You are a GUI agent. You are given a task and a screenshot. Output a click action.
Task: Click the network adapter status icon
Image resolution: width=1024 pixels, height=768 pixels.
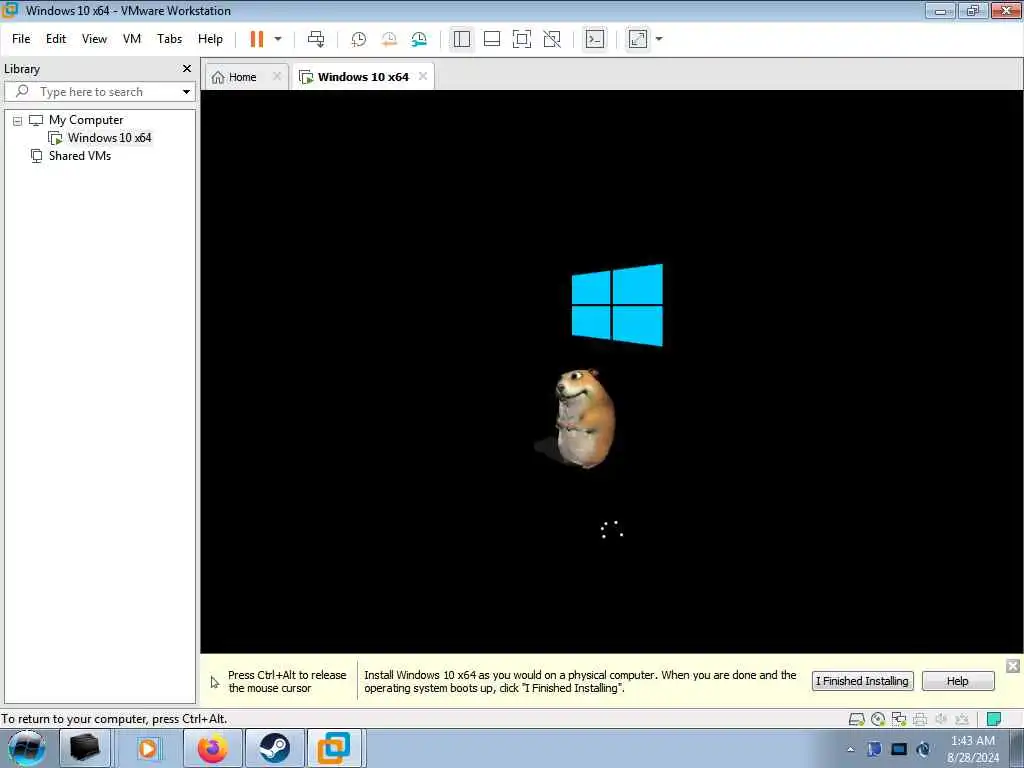click(899, 720)
